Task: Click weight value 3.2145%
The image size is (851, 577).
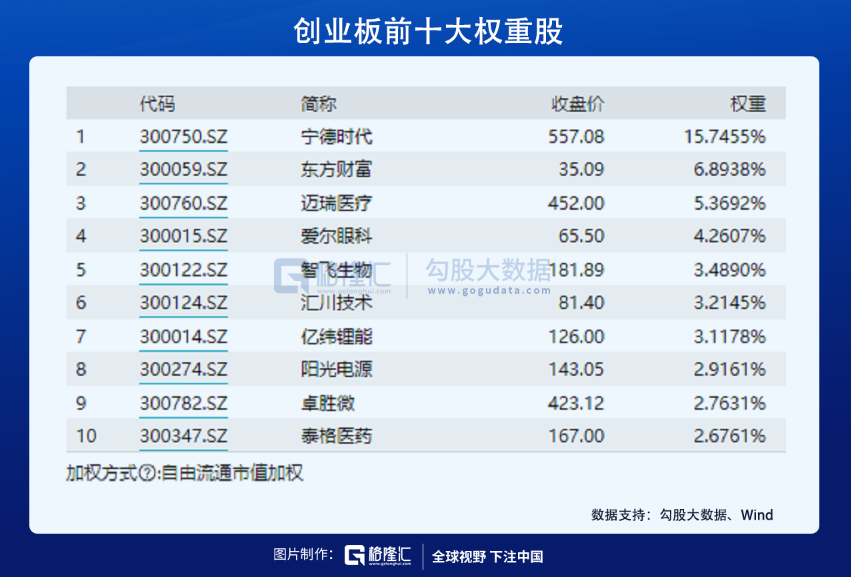Action: tap(729, 302)
